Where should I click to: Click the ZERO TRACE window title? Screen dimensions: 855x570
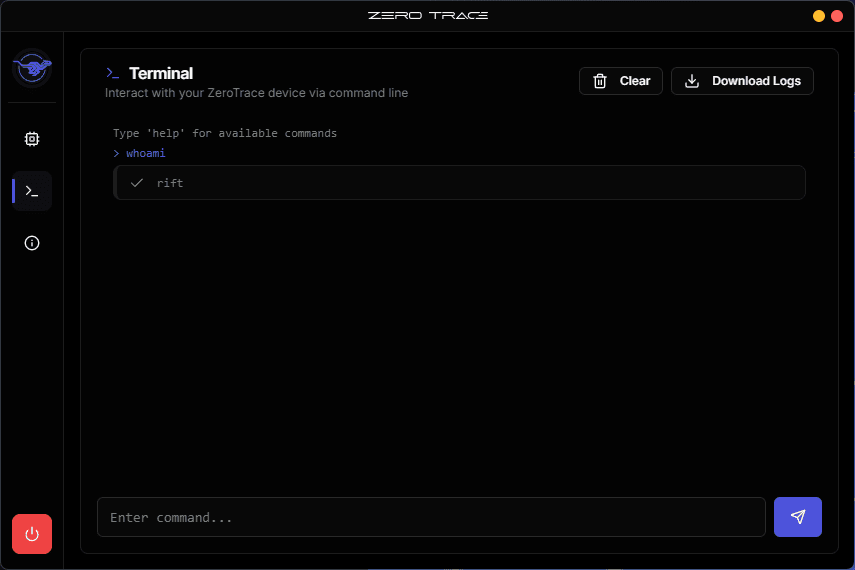pyautogui.click(x=427, y=15)
